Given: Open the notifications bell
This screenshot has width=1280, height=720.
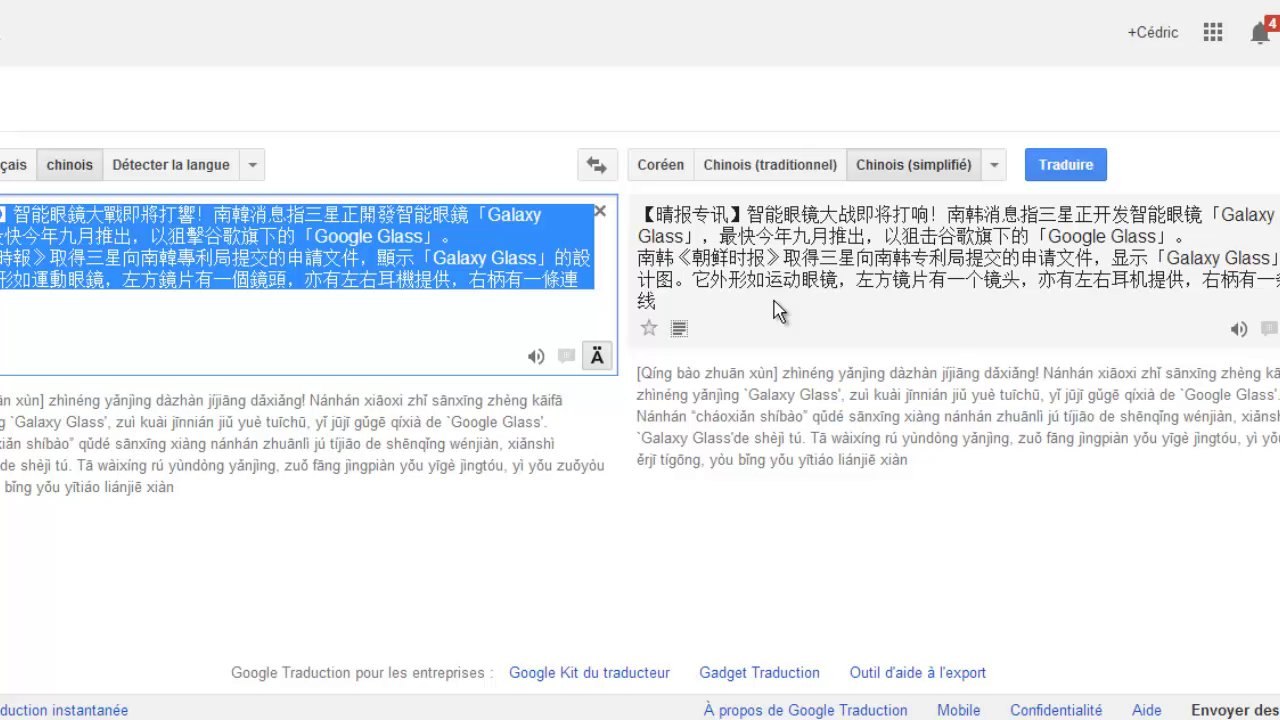Looking at the screenshot, I should (1260, 33).
